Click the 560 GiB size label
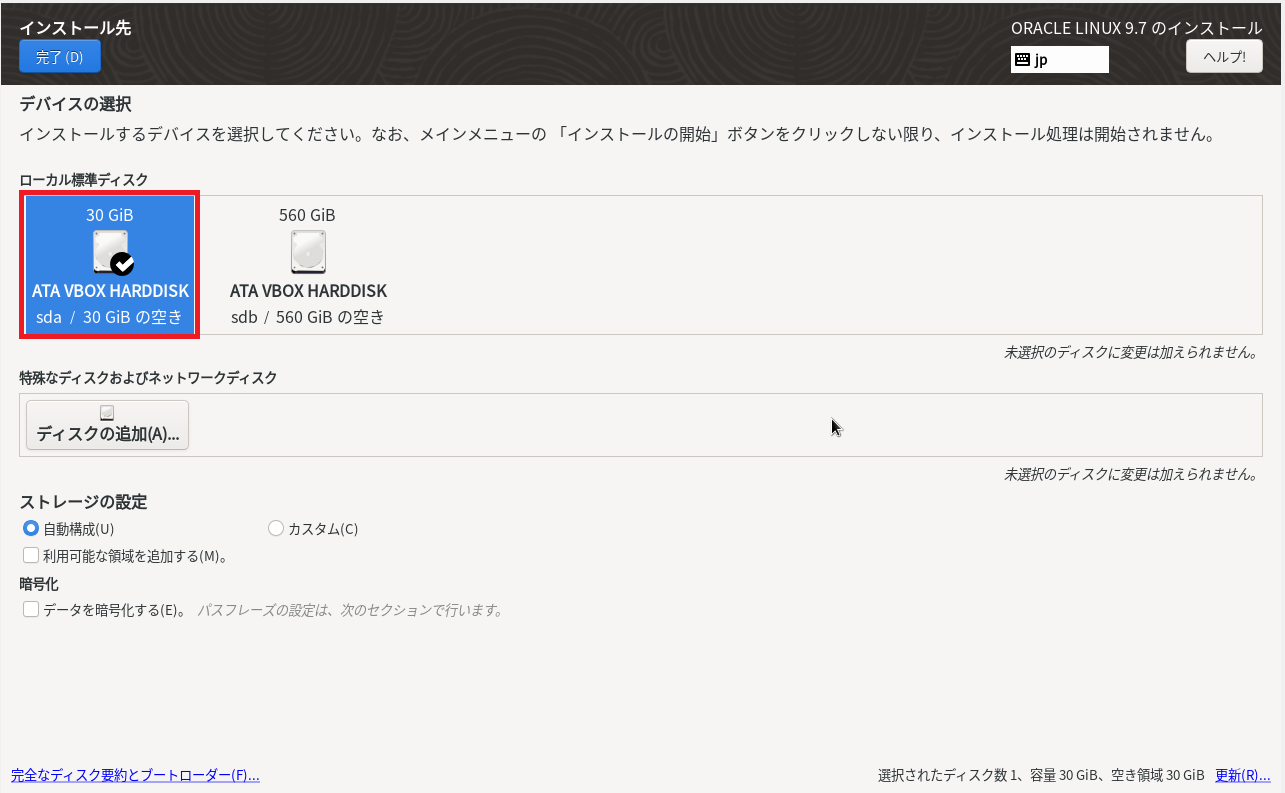This screenshot has width=1285, height=793. [x=307, y=215]
